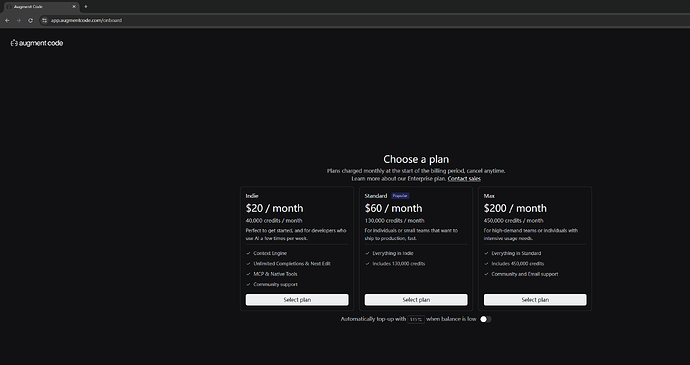Click the "Standard" plan title
Screen dimensions: 690x365
(x=376, y=196)
